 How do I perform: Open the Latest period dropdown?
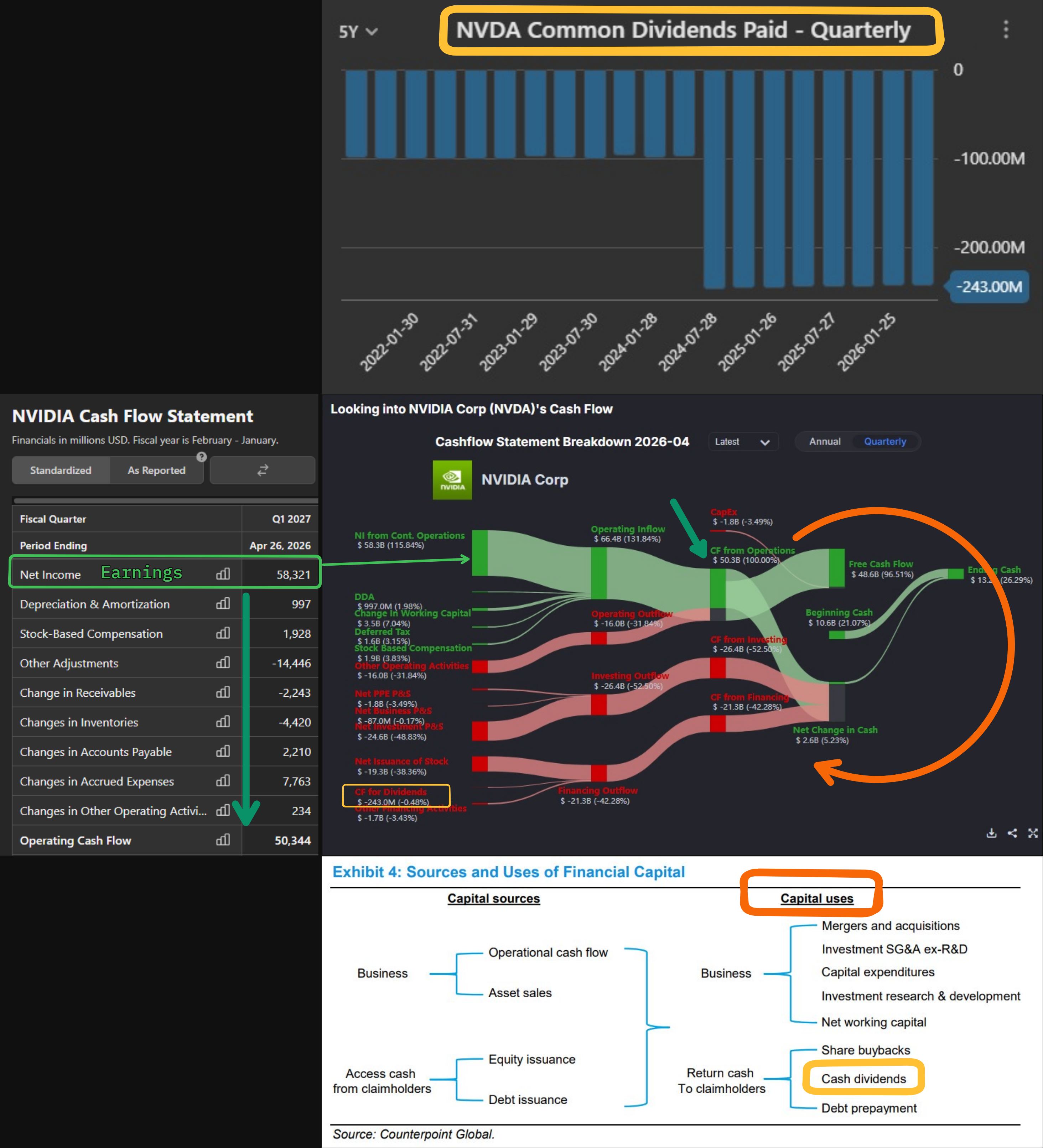743,442
